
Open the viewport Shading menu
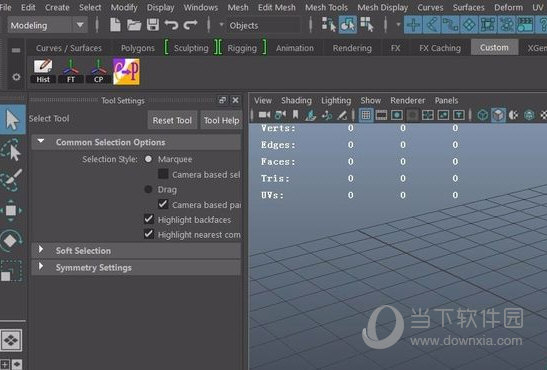(x=296, y=100)
